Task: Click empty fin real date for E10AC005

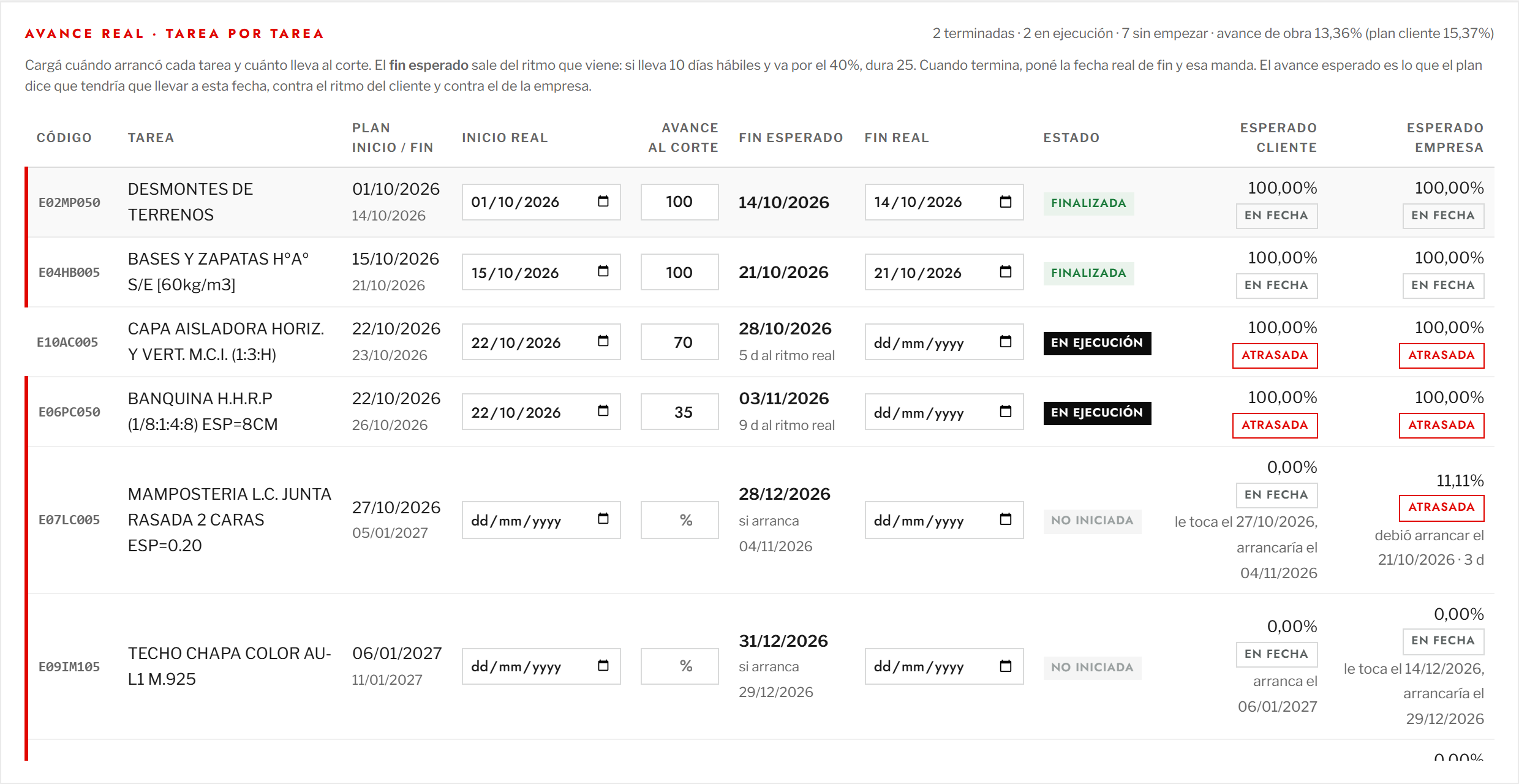Action: click(944, 342)
